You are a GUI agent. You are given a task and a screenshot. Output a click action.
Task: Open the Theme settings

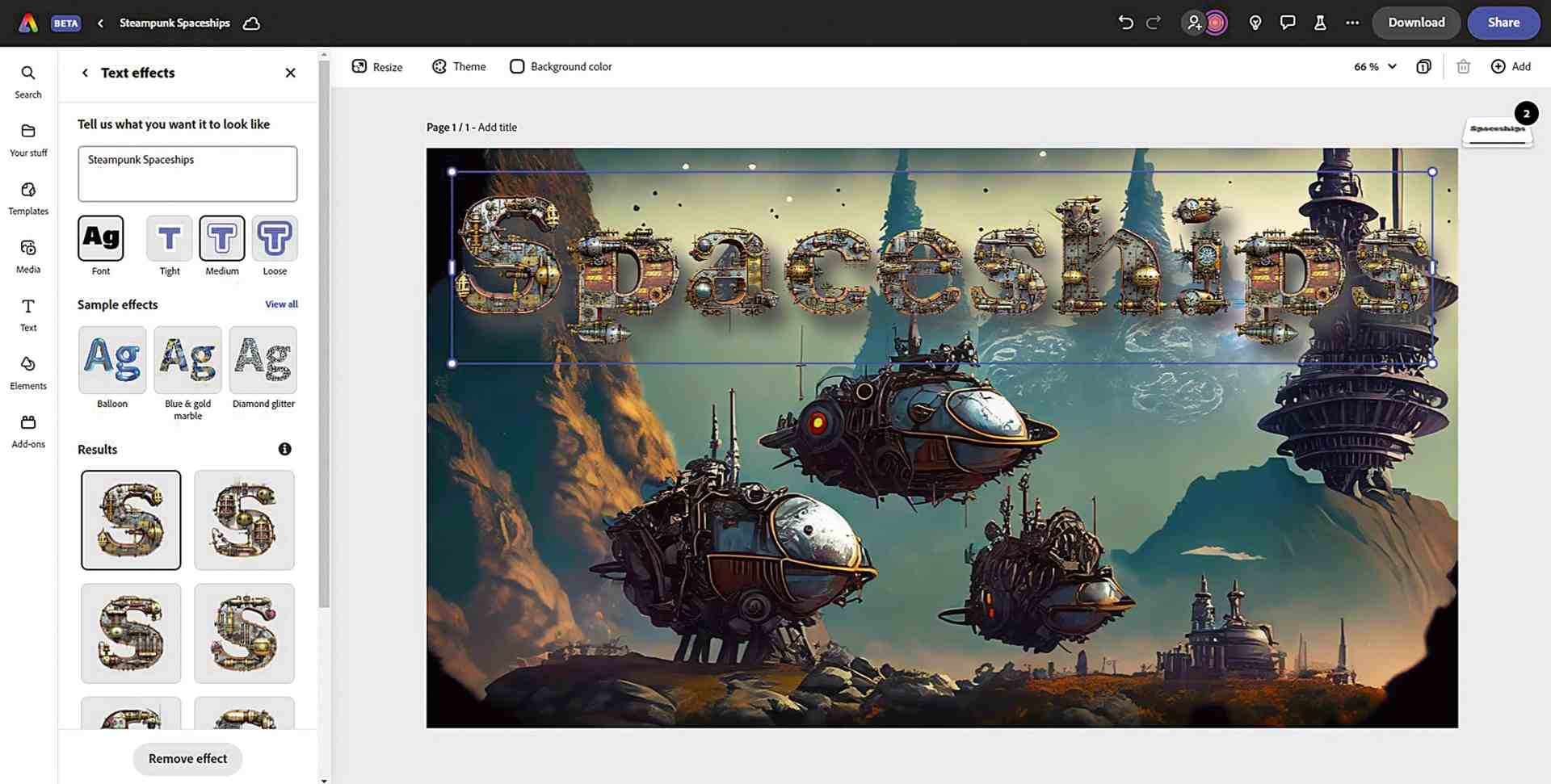point(458,66)
